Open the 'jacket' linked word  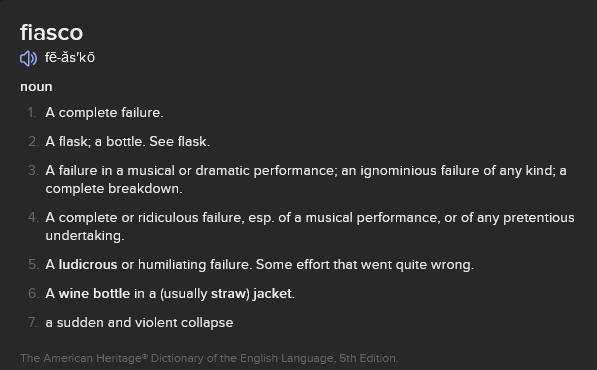click(x=273, y=293)
